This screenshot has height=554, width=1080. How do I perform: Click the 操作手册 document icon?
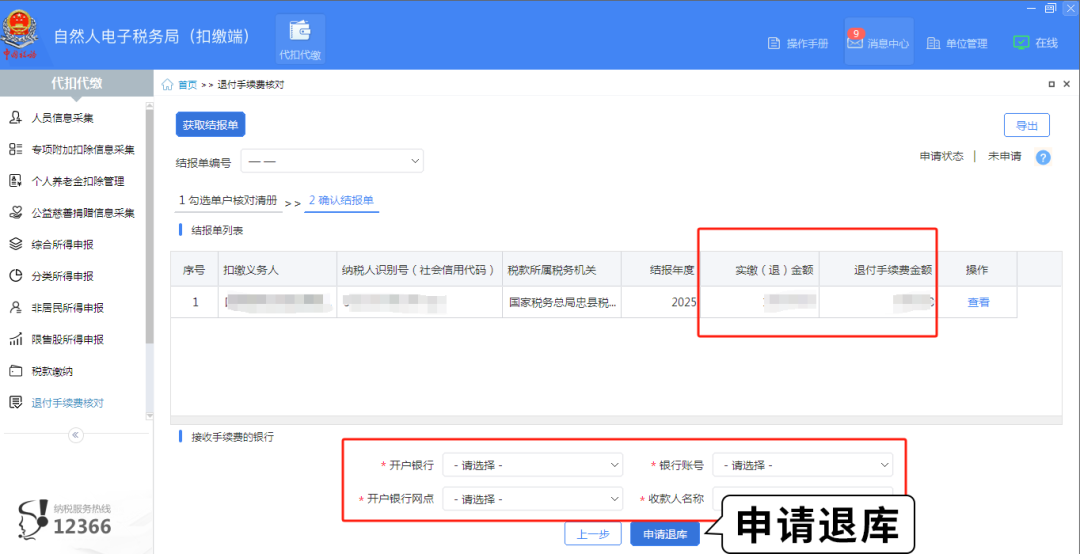(x=773, y=43)
